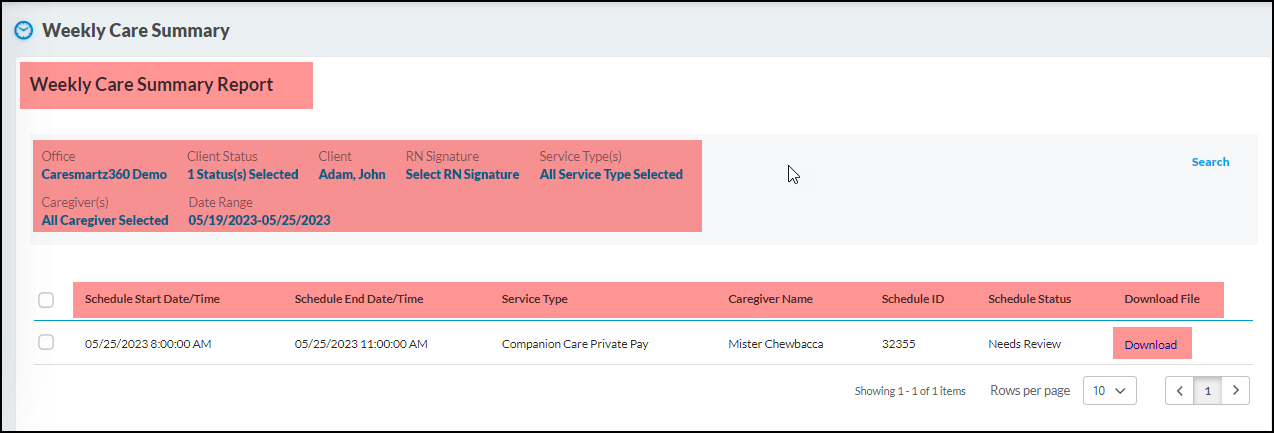1274x433 pixels.
Task: Open the Rows per page dropdown
Action: pyautogui.click(x=1110, y=391)
